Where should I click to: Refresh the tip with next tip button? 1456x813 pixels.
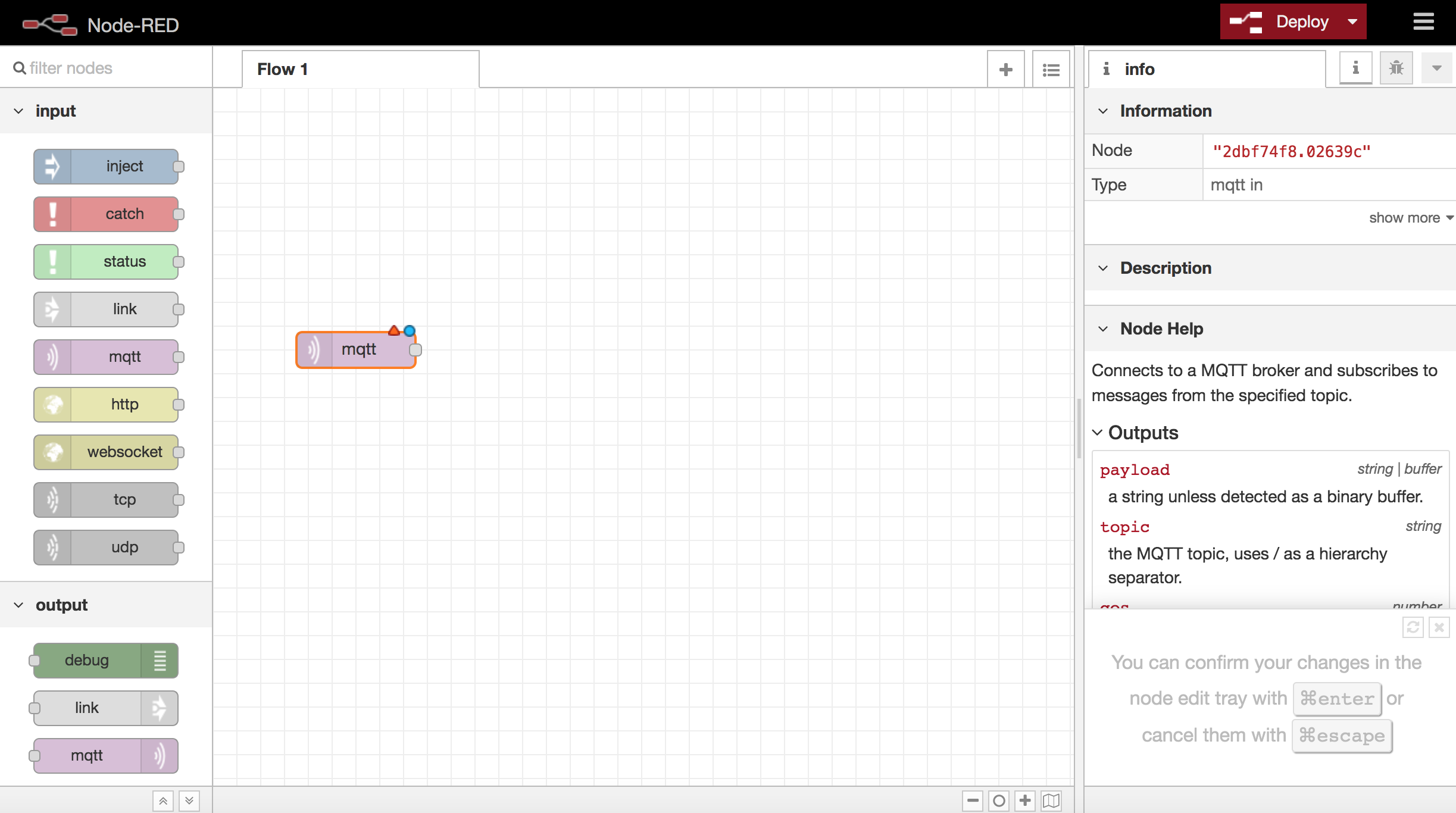[x=1413, y=627]
